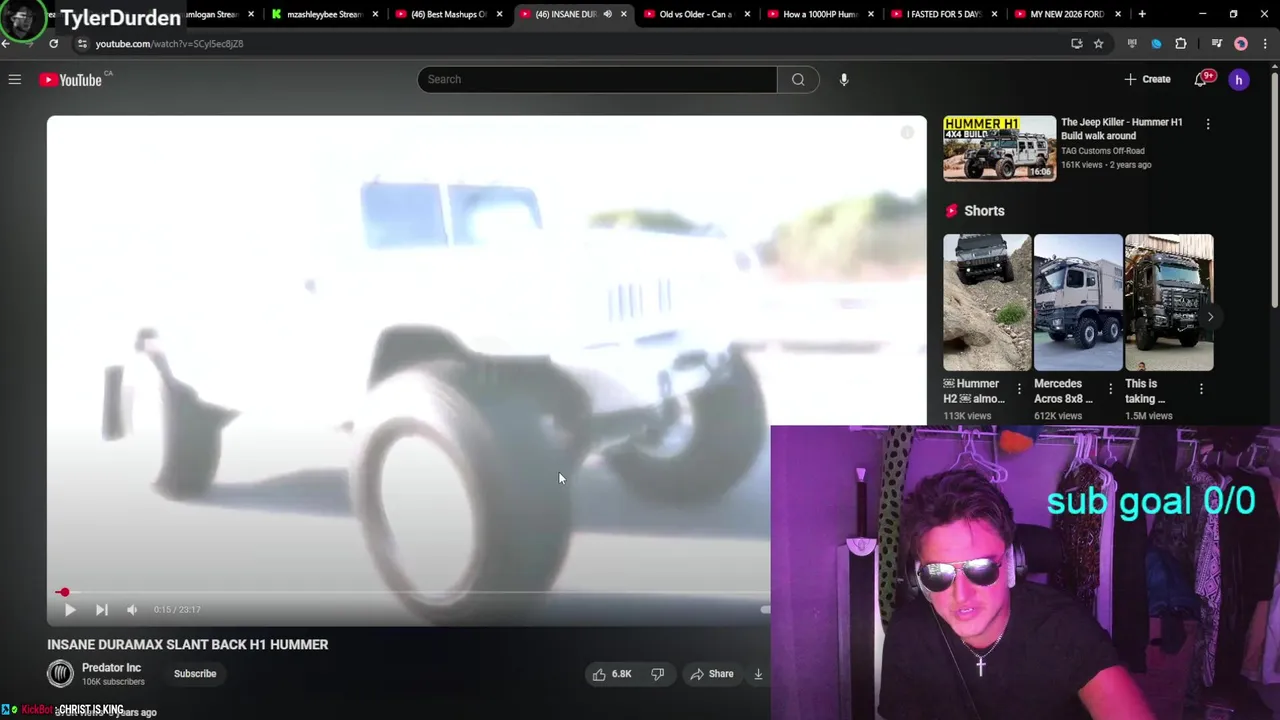View site information icon in address bar
The width and height of the screenshot is (1280, 720).
82,43
